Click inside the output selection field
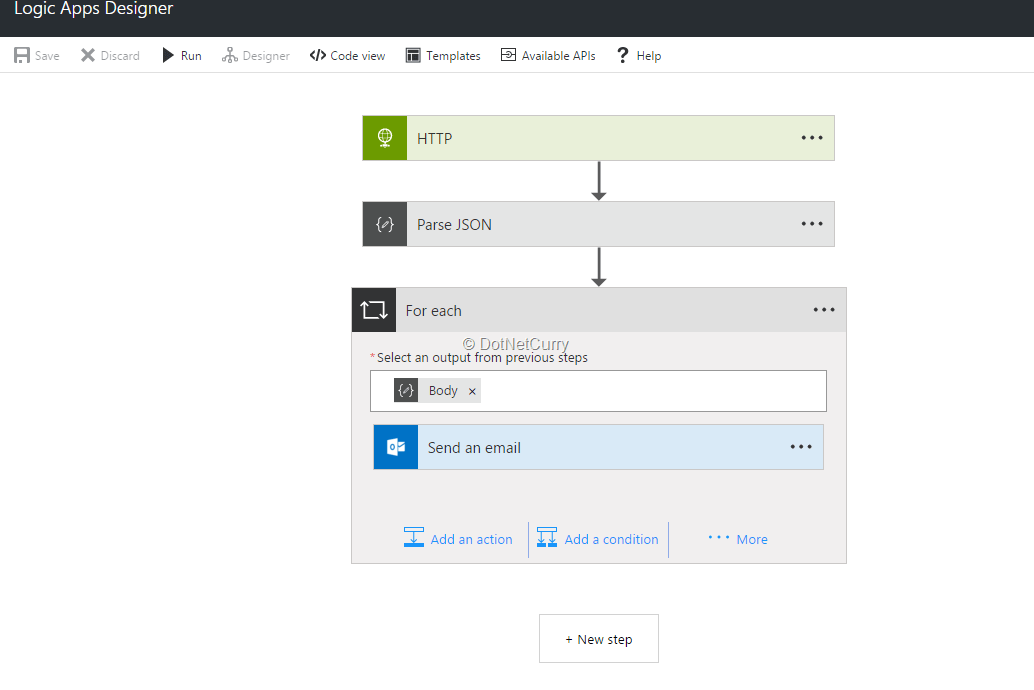The width and height of the screenshot is (1034, 690). coord(598,391)
